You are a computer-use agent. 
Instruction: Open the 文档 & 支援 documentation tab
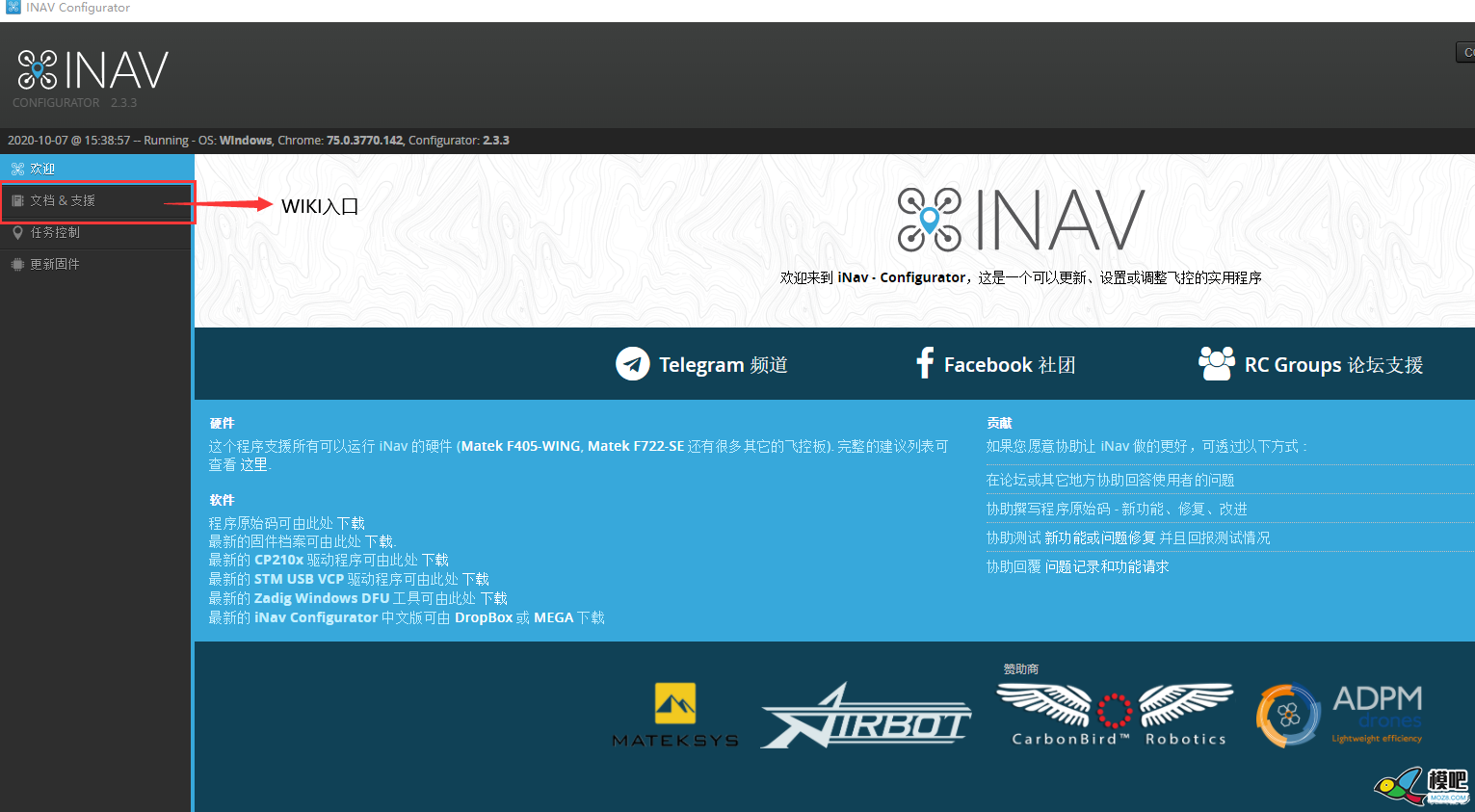coord(96,200)
